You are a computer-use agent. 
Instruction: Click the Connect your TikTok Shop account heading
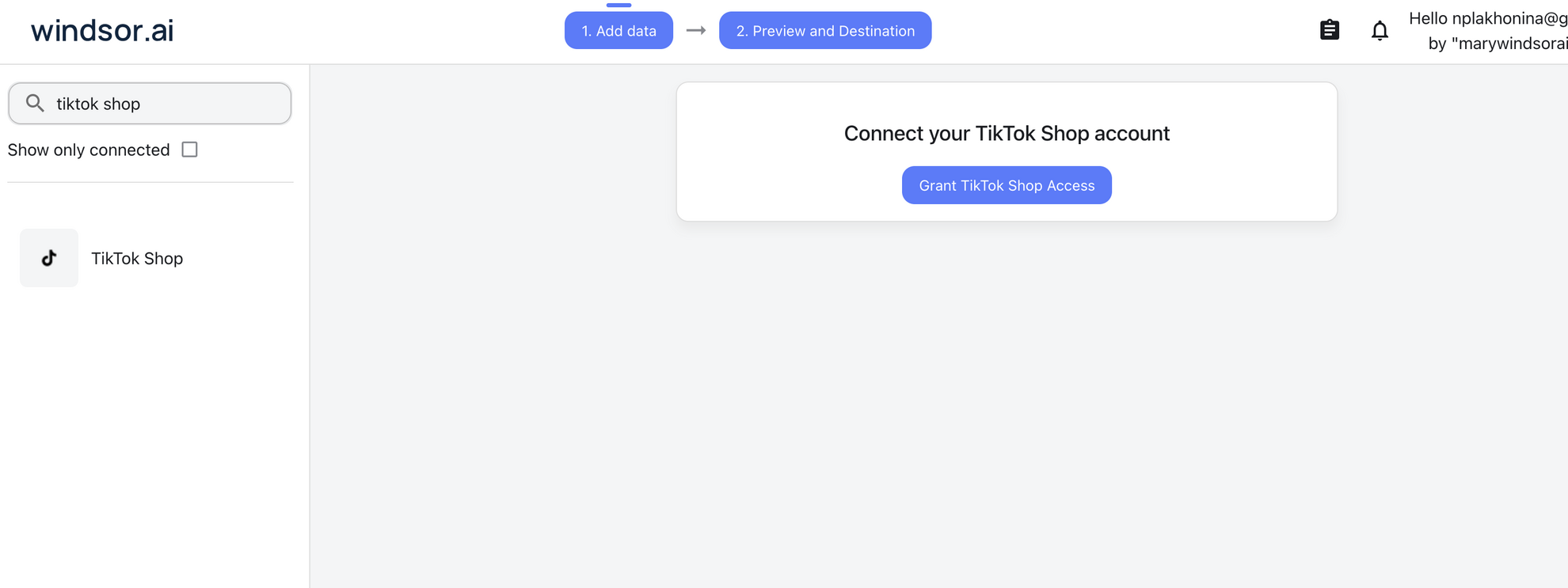pyautogui.click(x=1007, y=133)
